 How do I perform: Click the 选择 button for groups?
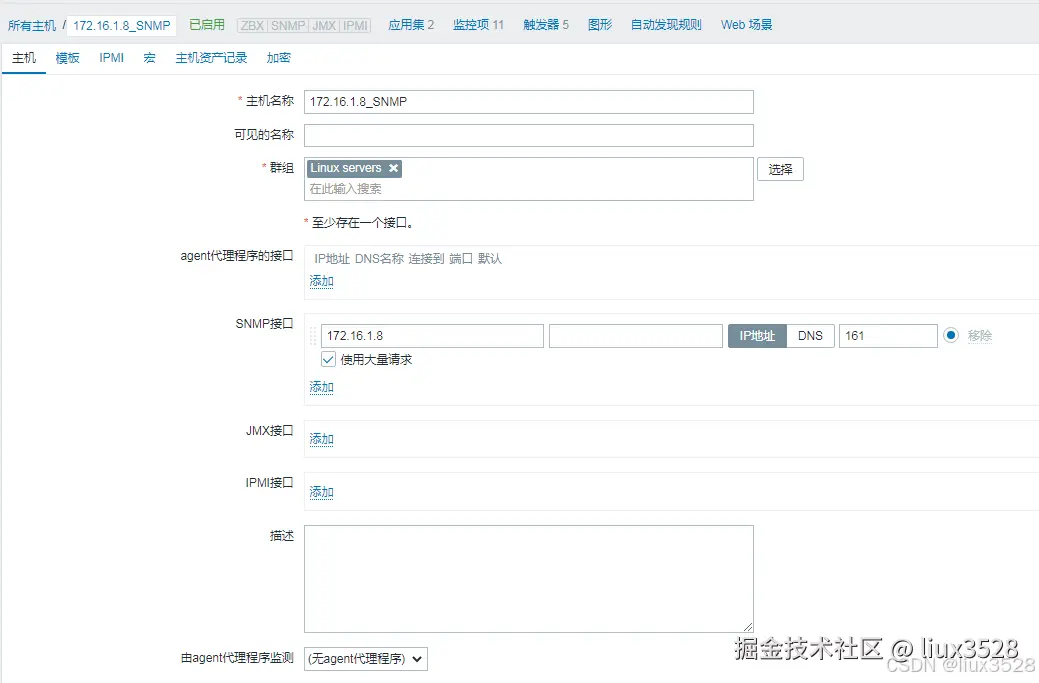tap(780, 170)
